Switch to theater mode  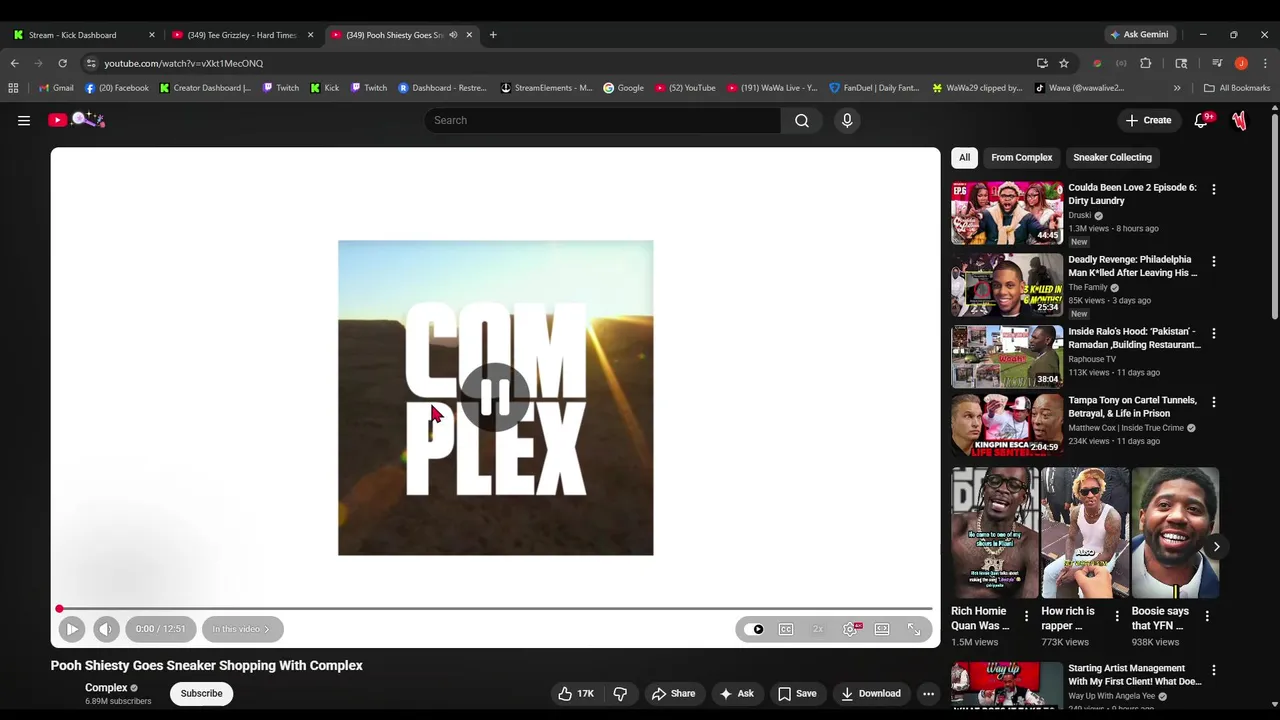point(882,629)
